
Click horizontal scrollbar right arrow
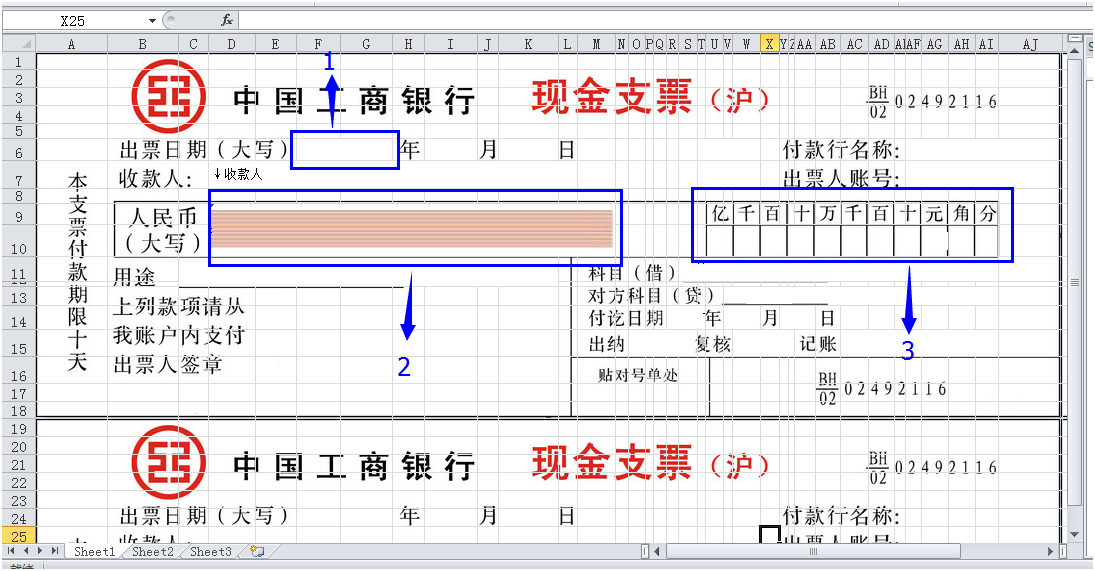[1050, 551]
